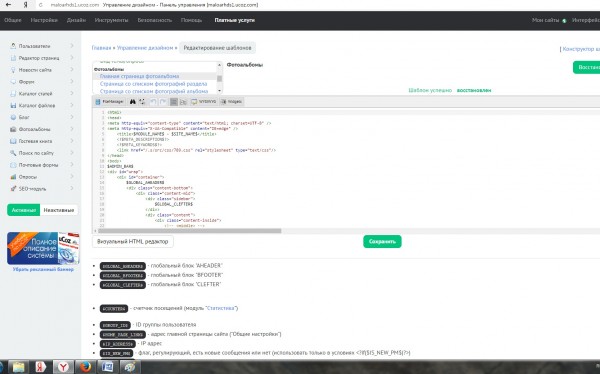600x374 pixels.
Task: Open the Настройки top menu
Action: click(x=44, y=20)
